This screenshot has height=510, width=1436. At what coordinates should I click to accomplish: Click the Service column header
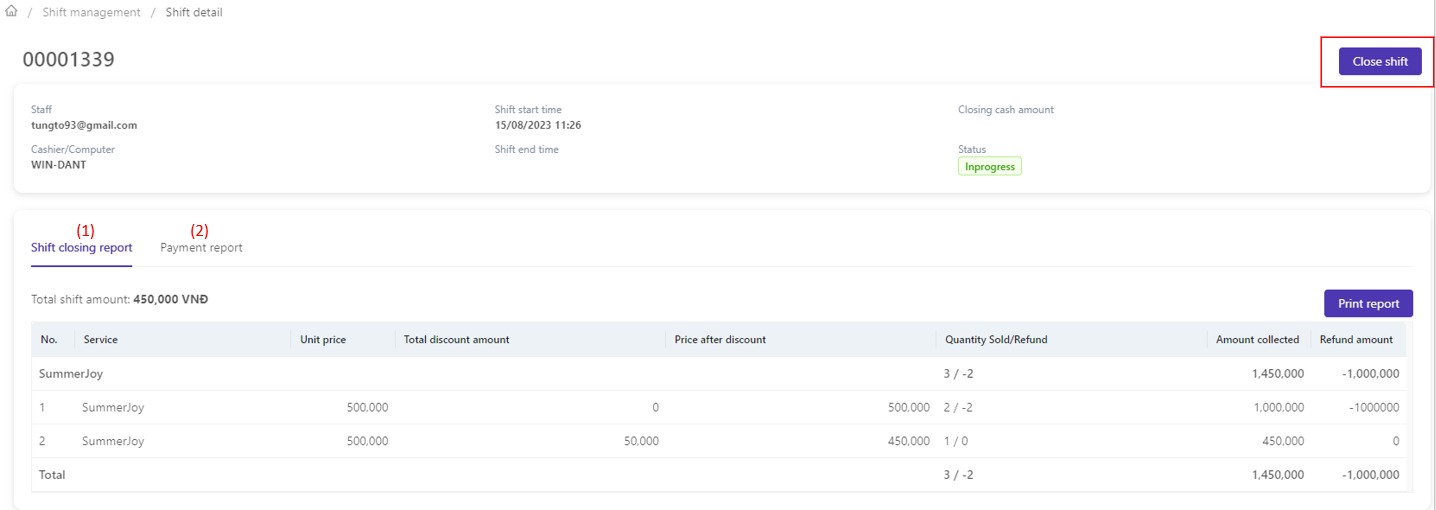101,340
